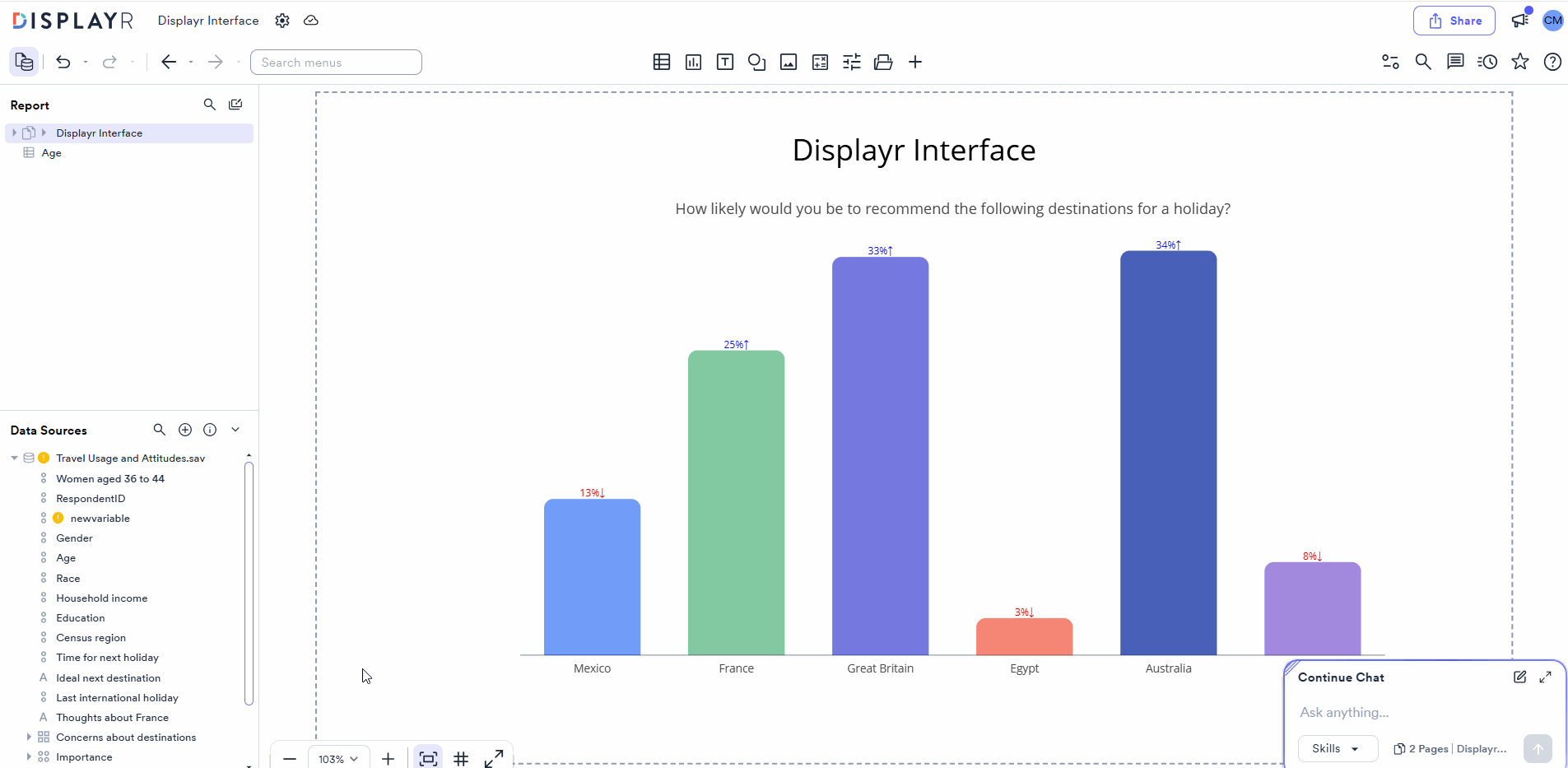Expand the Importance variable set

click(29, 757)
